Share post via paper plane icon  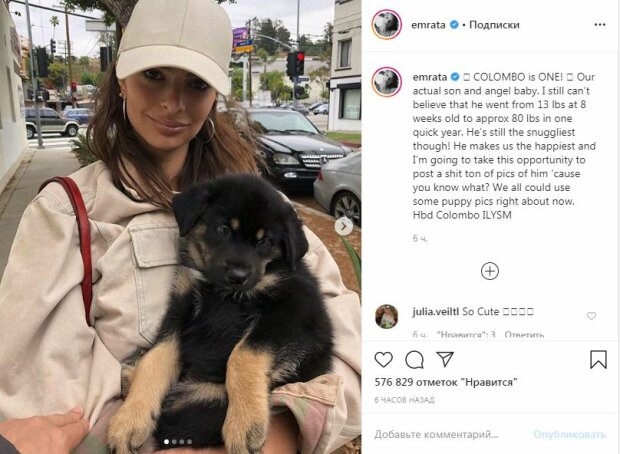tap(445, 359)
